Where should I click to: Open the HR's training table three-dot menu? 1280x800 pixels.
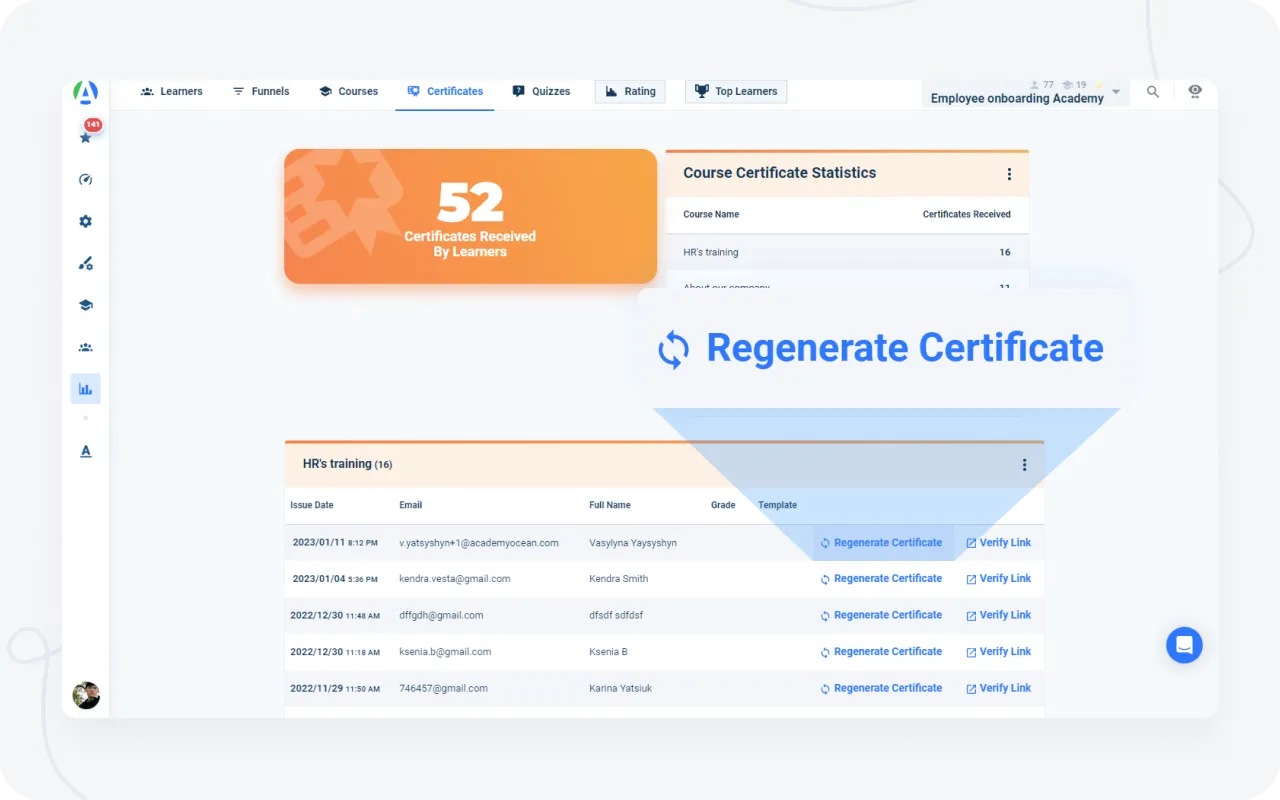(1024, 465)
